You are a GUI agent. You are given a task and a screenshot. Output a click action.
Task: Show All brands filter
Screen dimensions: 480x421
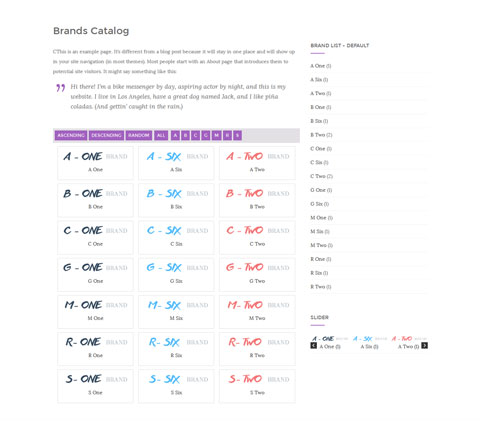tap(161, 135)
